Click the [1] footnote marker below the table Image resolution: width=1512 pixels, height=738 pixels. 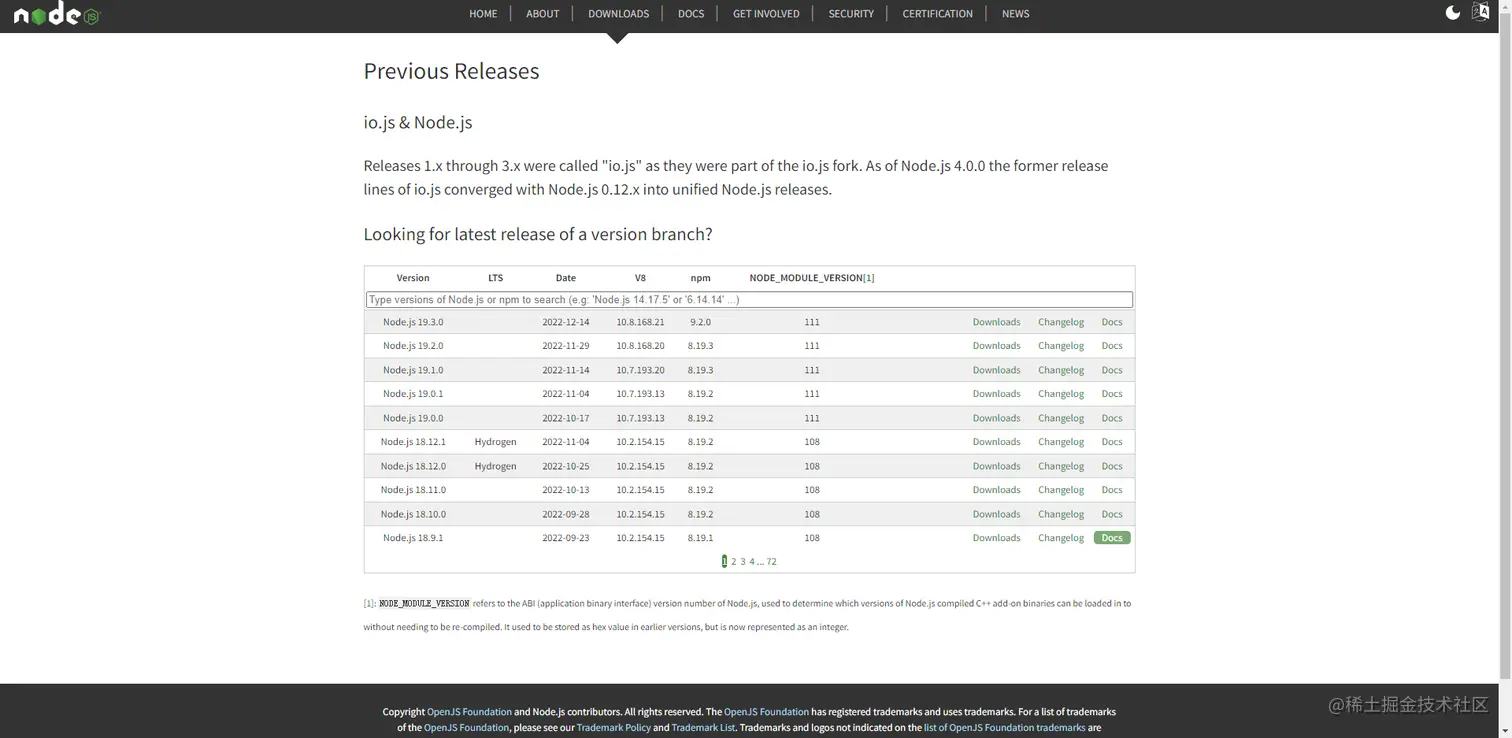pos(368,604)
